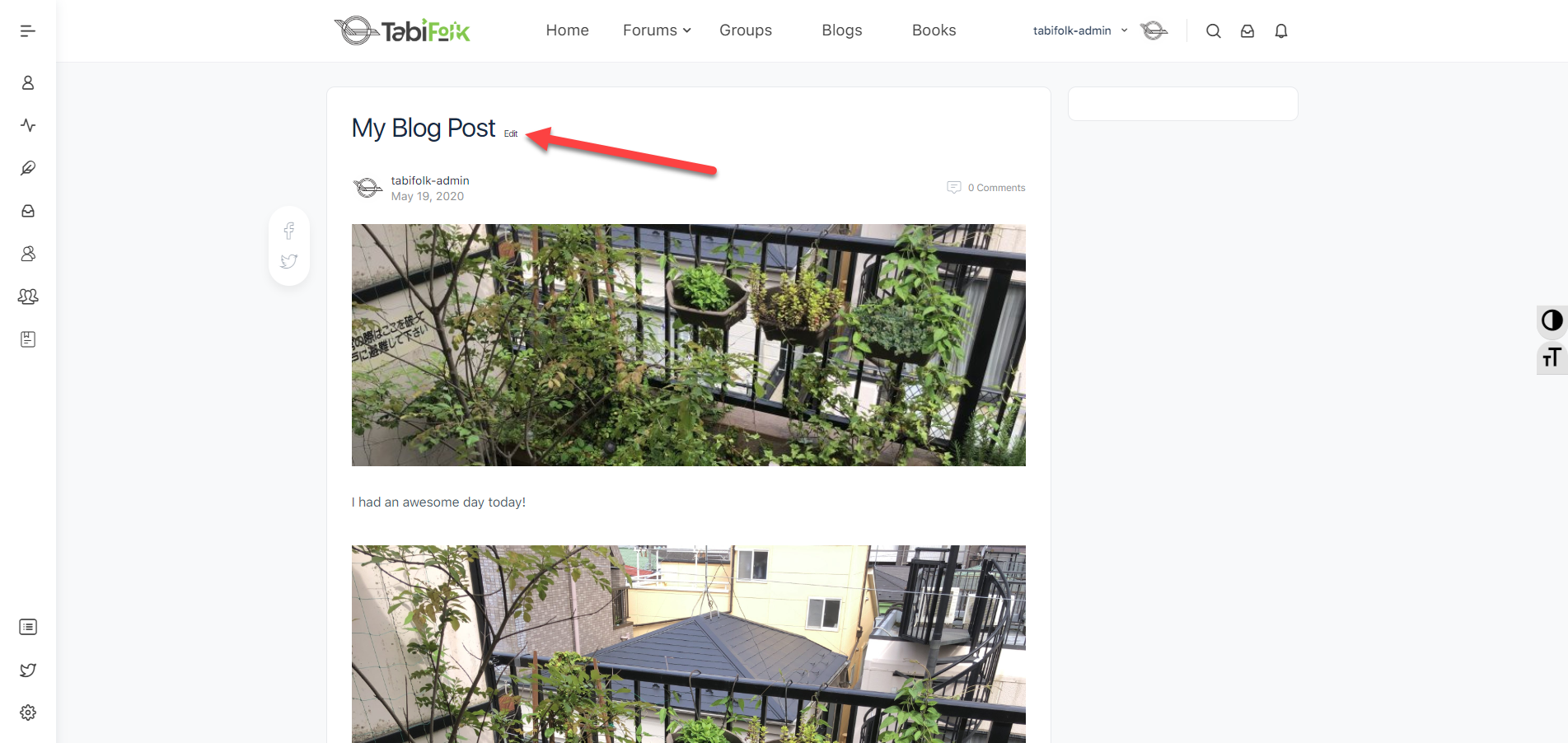Click the TabiFolk logo
Viewport: 1568px width, 743px height.
tap(402, 30)
